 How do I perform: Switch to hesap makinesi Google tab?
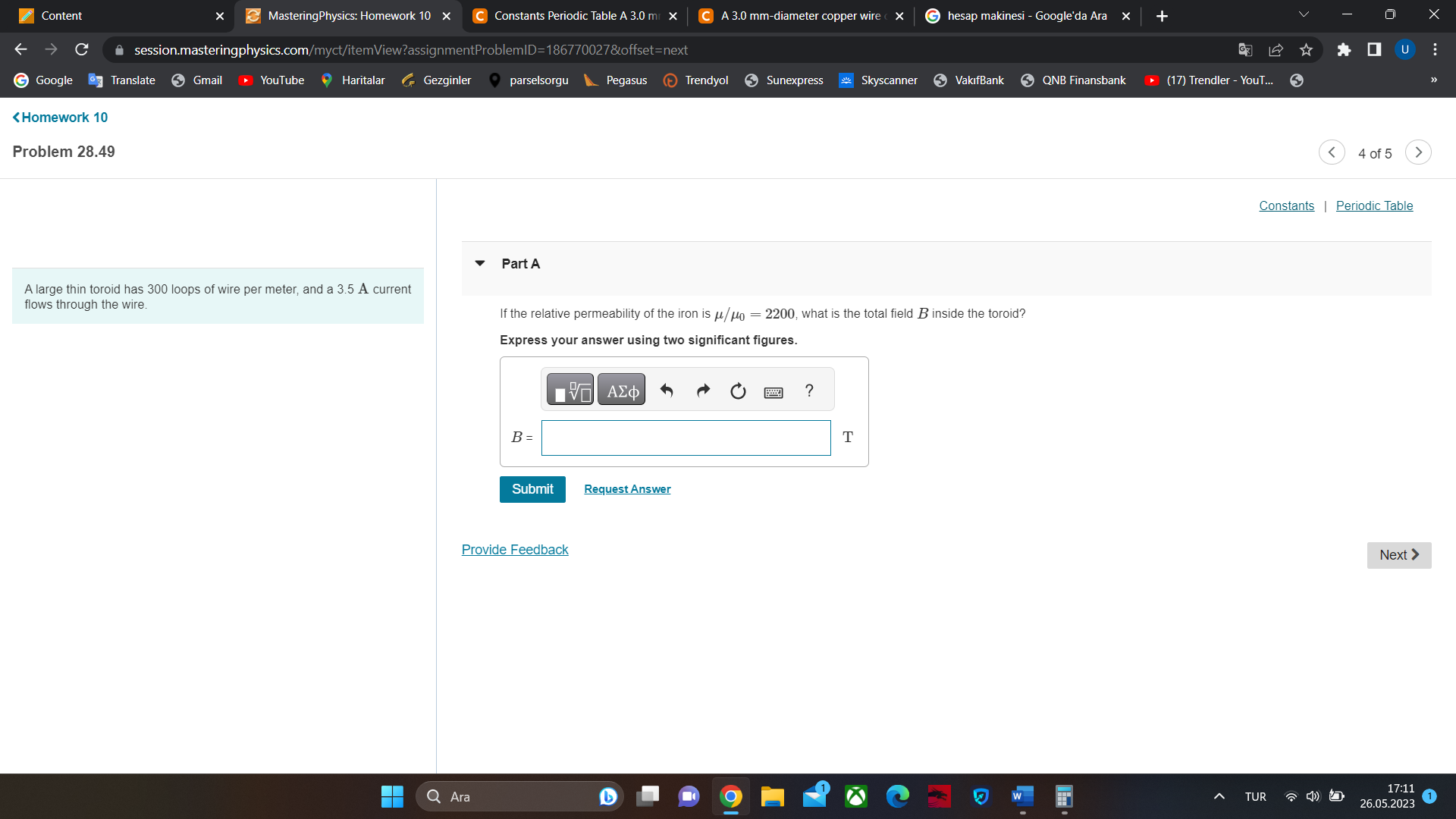(x=1027, y=16)
